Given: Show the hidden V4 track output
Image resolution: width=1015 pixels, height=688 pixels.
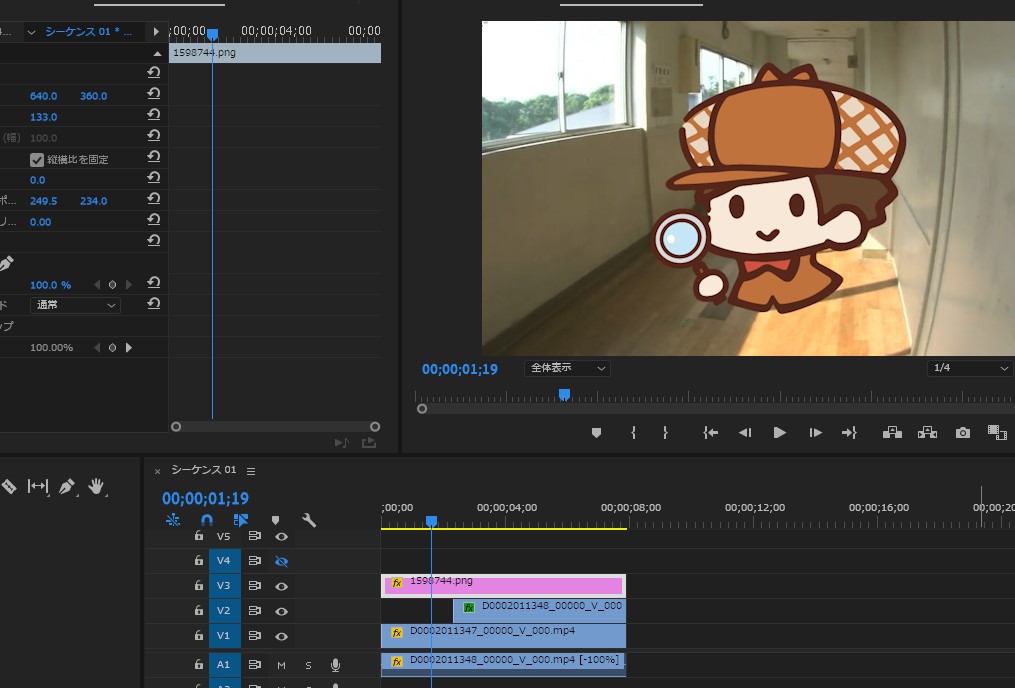Looking at the screenshot, I should click(282, 561).
